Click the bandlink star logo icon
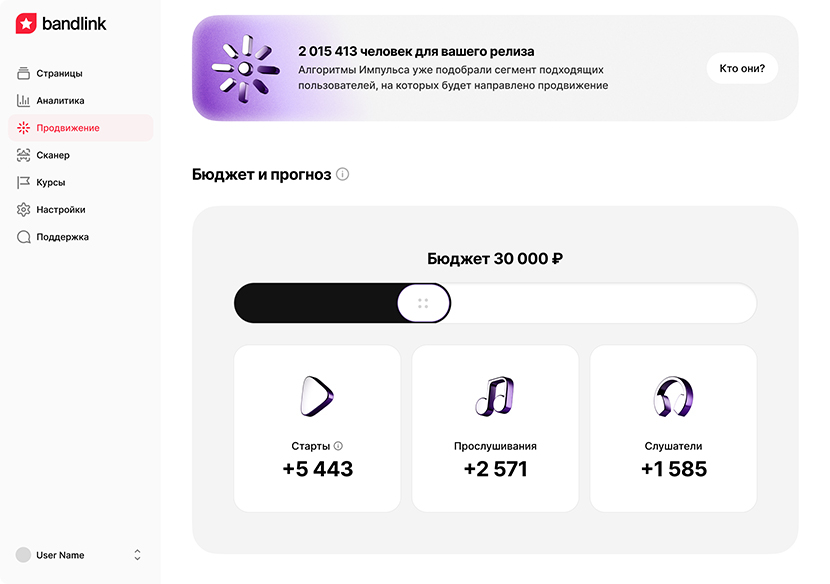Image resolution: width=830 pixels, height=584 pixels. 26,23
